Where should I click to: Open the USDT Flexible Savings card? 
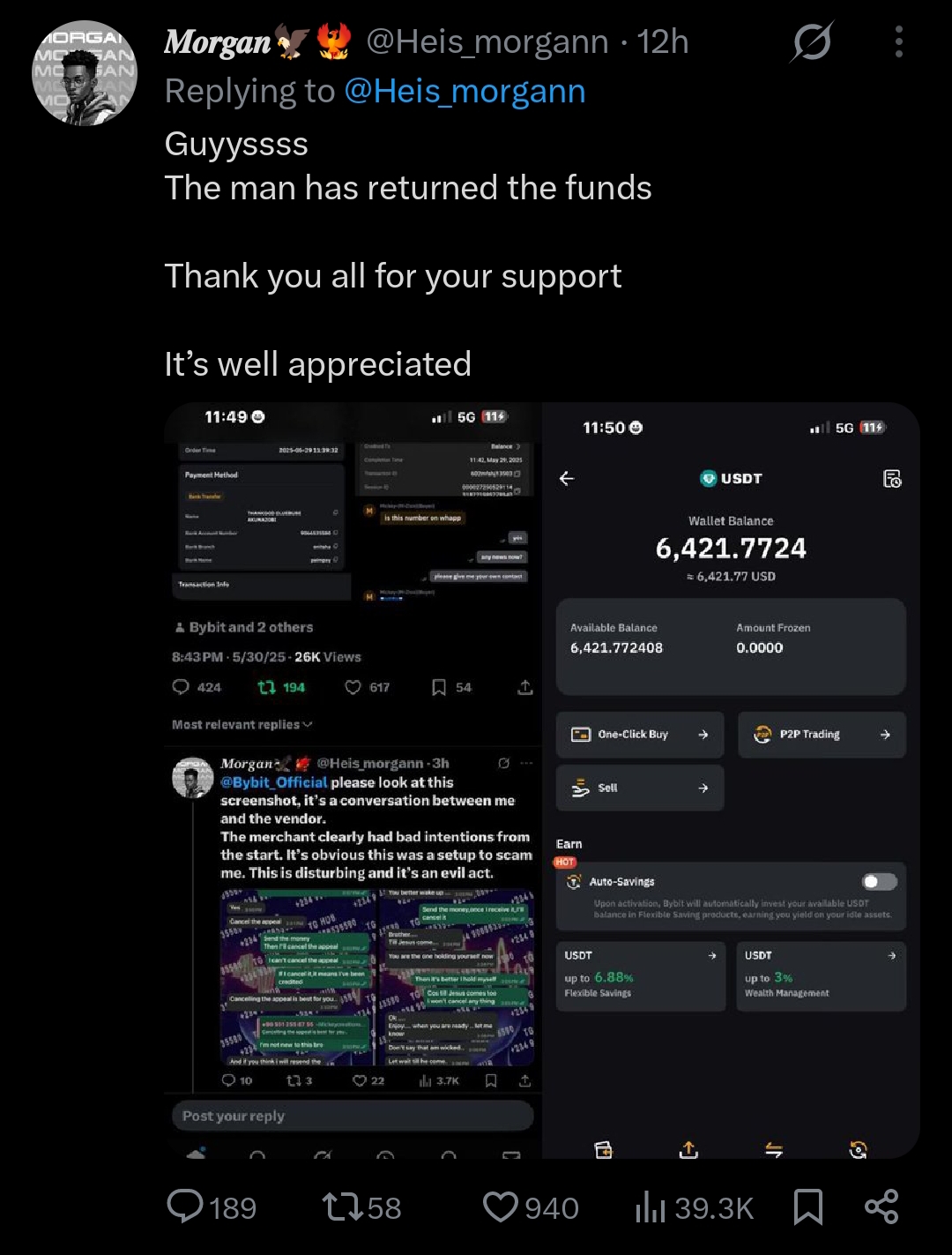coord(640,975)
